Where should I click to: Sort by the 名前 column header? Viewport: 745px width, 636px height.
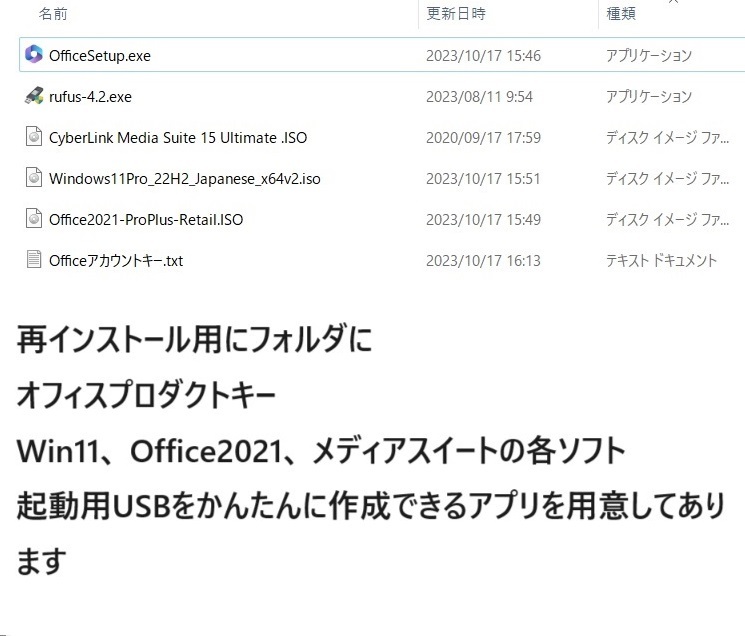click(x=53, y=13)
